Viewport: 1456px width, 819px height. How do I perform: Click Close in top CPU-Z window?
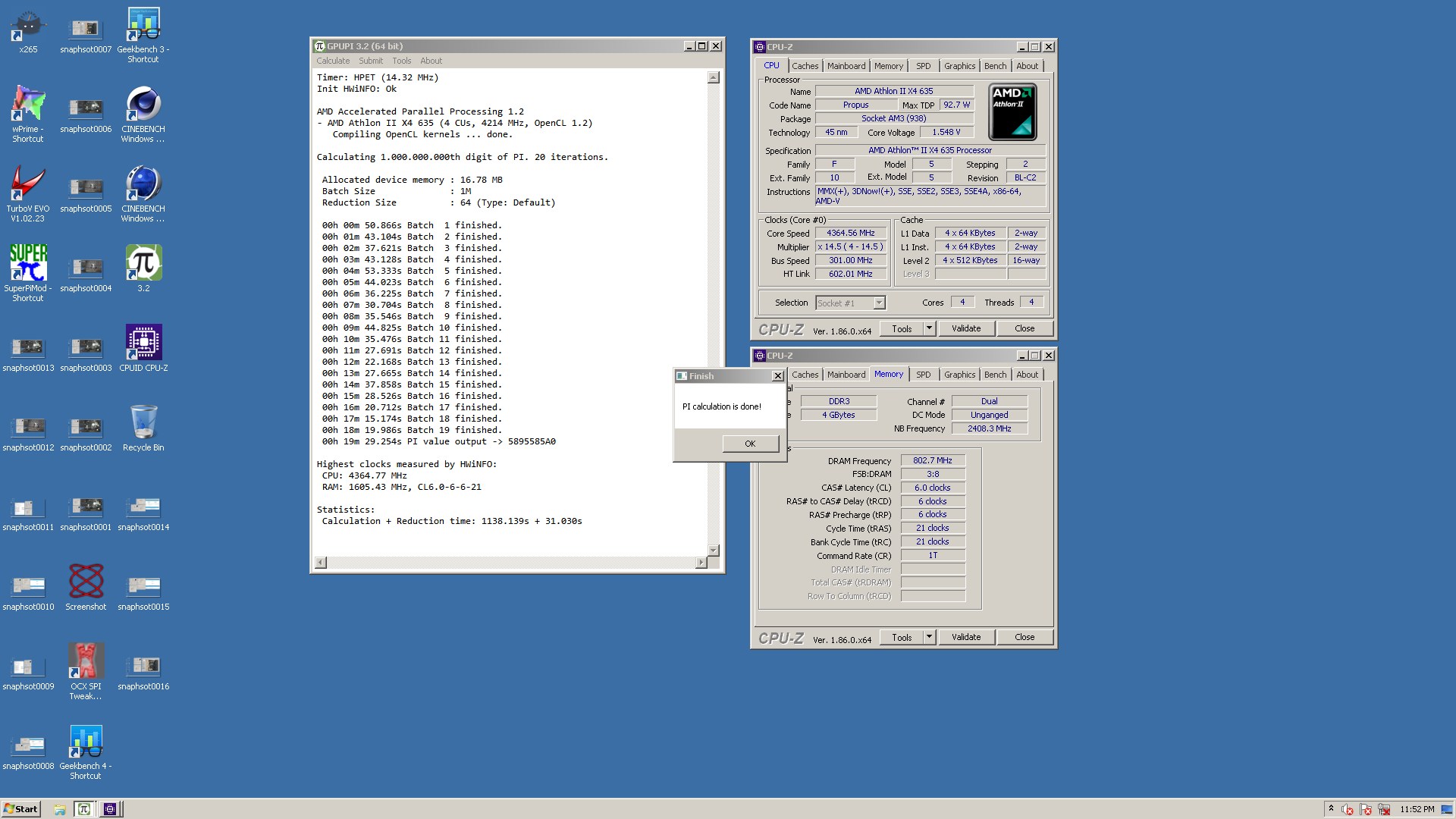(x=1025, y=328)
